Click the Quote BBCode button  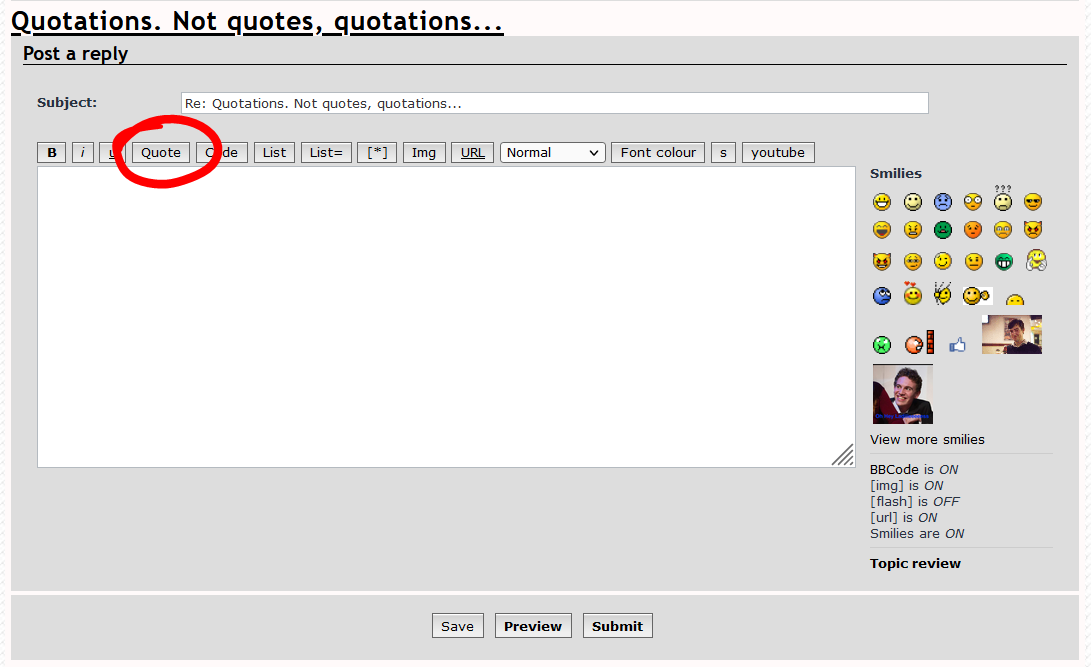pos(161,153)
